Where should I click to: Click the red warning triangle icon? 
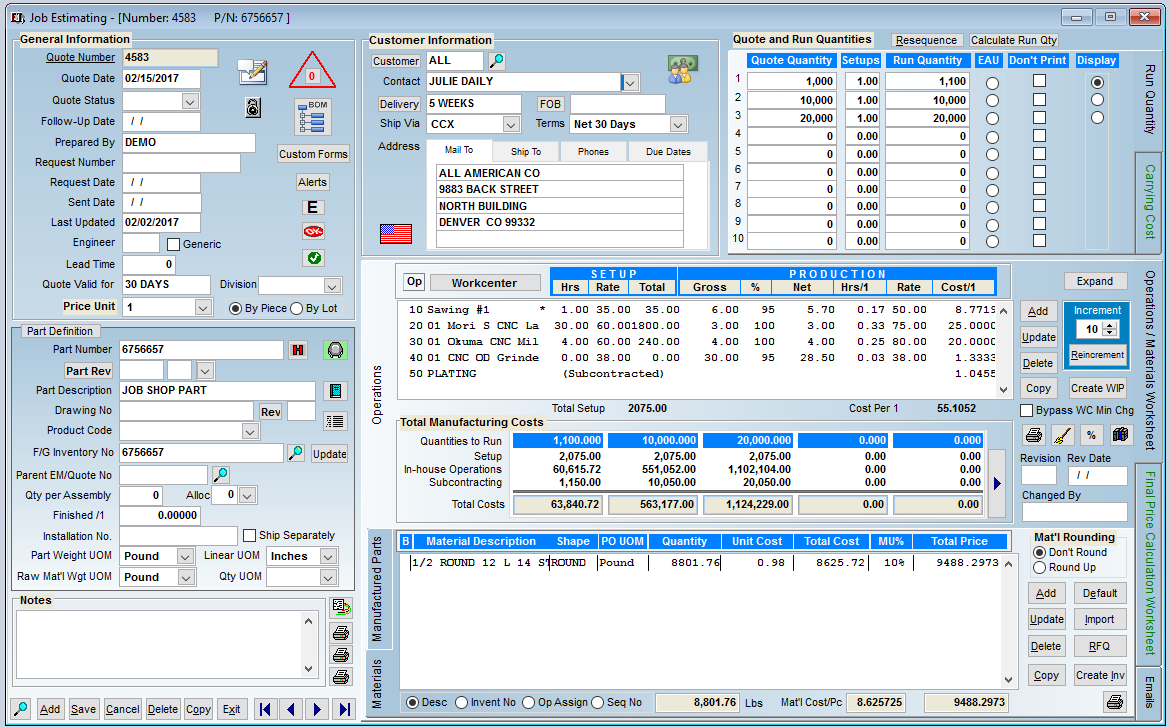[312, 73]
